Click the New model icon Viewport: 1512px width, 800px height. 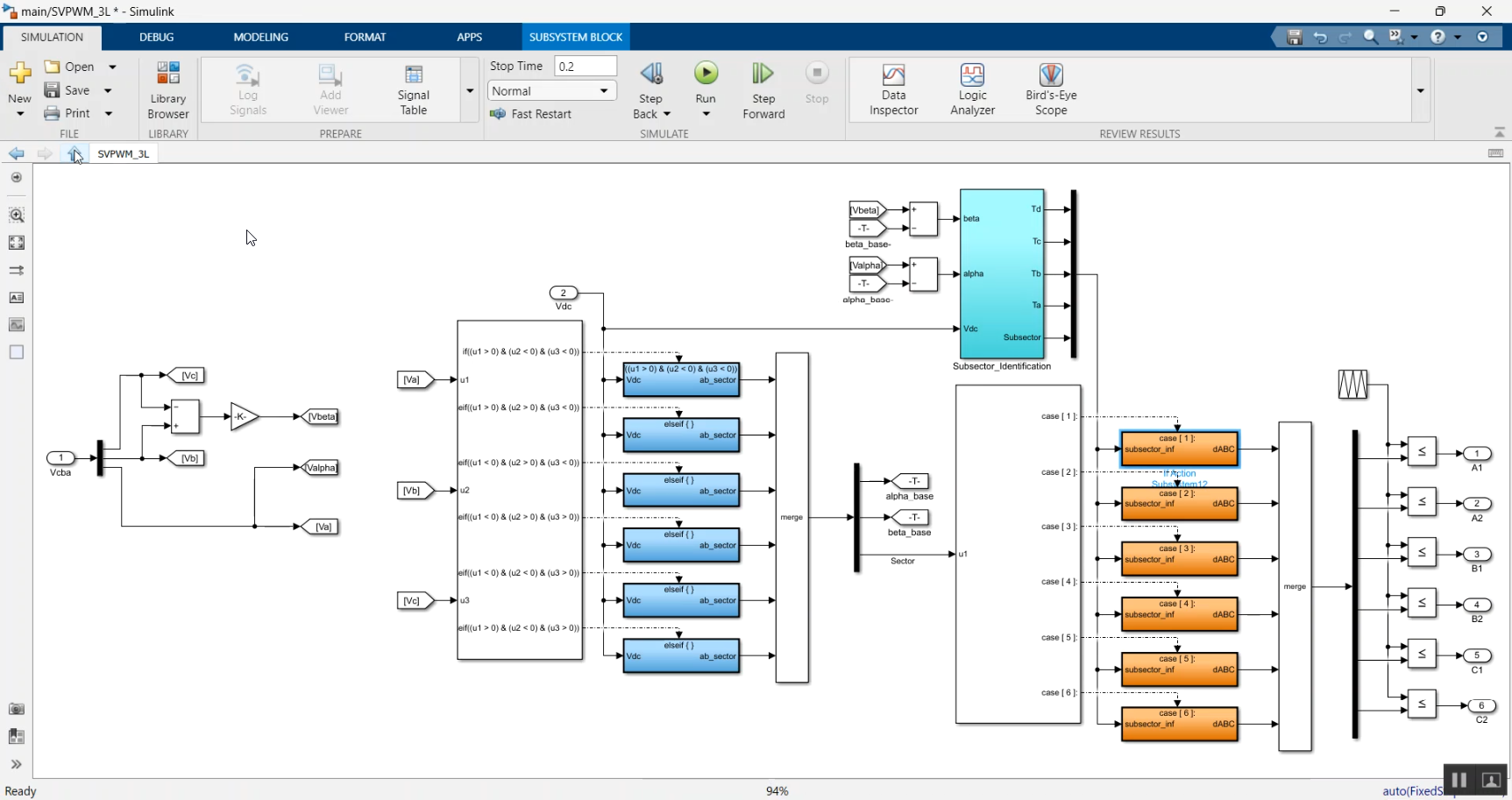tap(19, 73)
